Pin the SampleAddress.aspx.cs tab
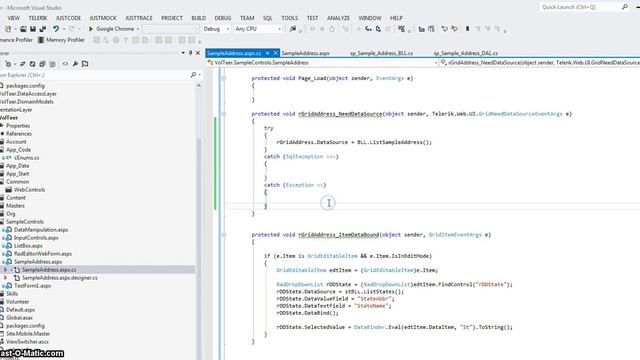Image resolution: width=640 pixels, height=360 pixels. click(x=268, y=53)
